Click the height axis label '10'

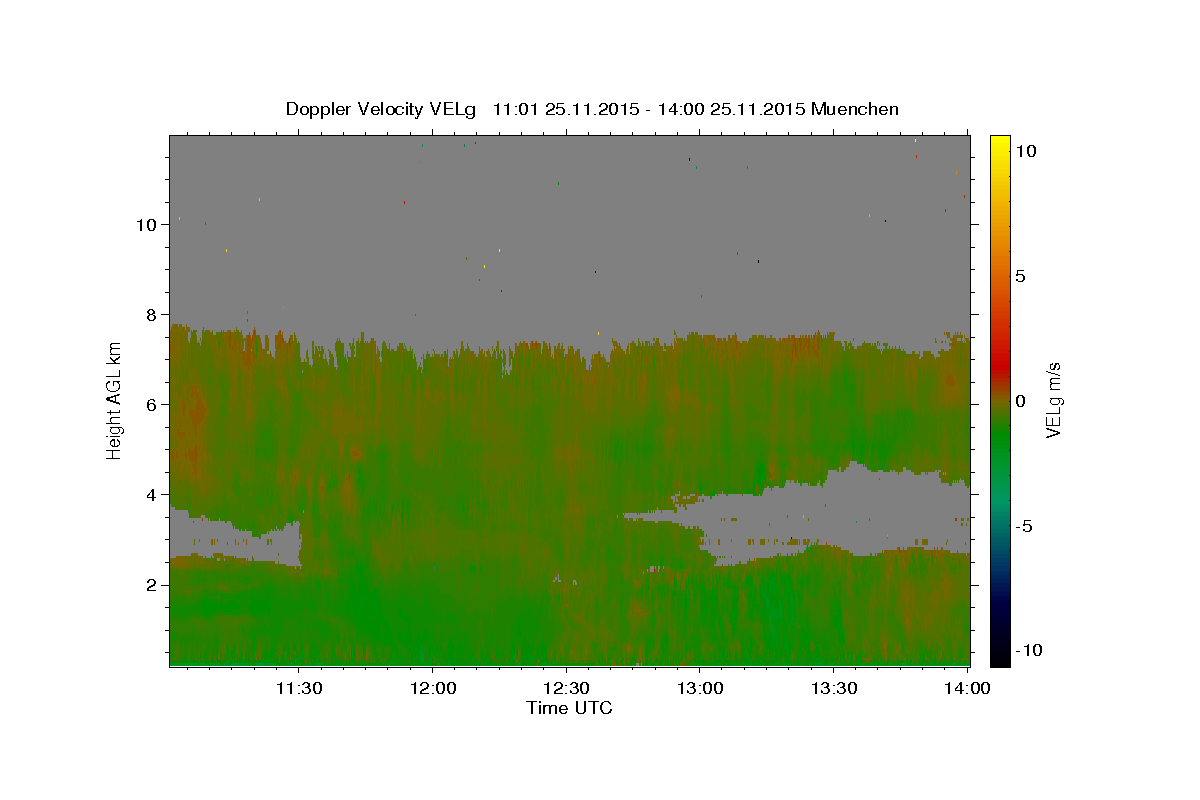(x=145, y=225)
